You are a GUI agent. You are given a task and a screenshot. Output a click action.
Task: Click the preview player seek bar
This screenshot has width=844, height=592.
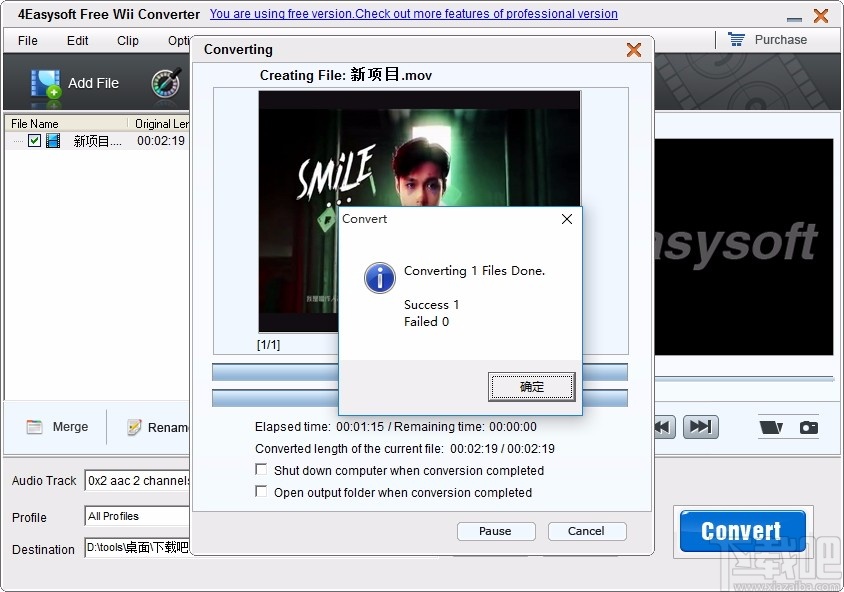(744, 379)
